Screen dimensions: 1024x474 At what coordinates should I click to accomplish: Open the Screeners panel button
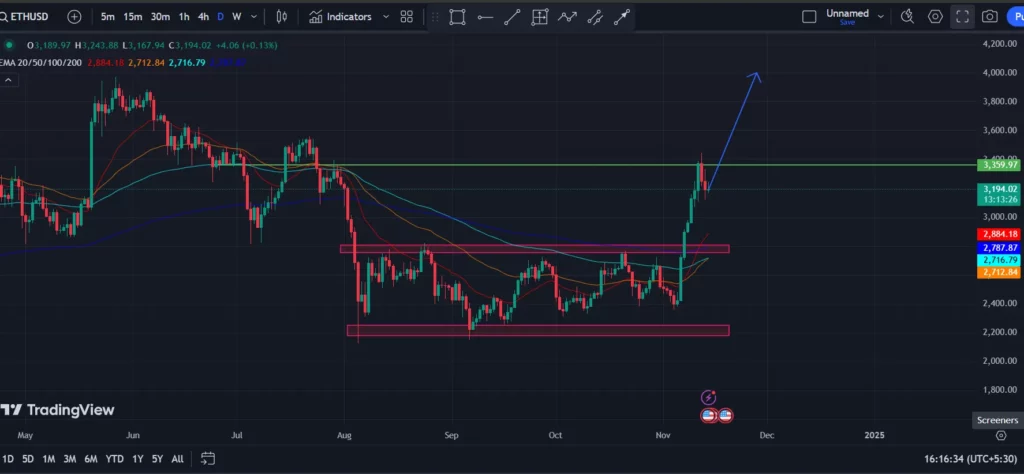pos(997,420)
